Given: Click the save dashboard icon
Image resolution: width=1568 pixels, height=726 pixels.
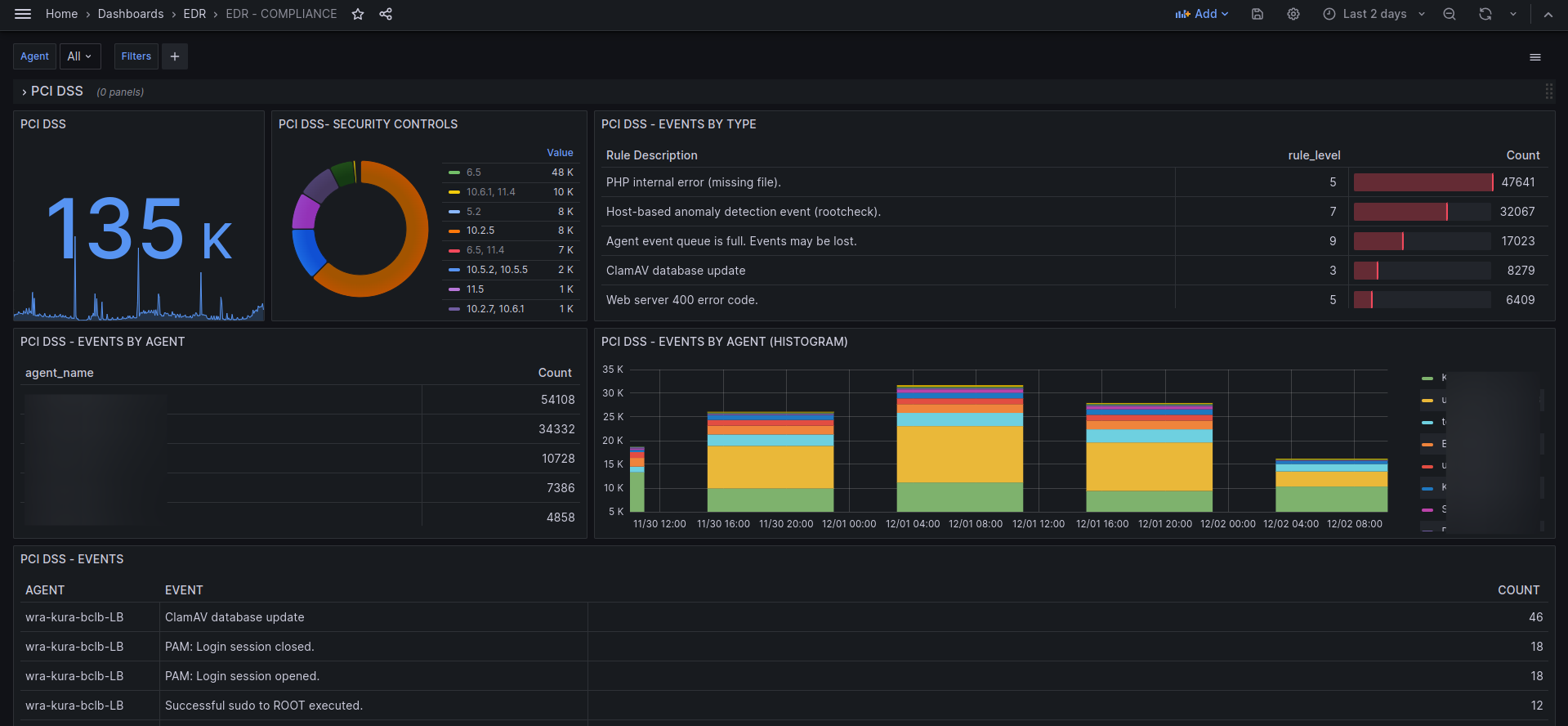Looking at the screenshot, I should [1258, 14].
